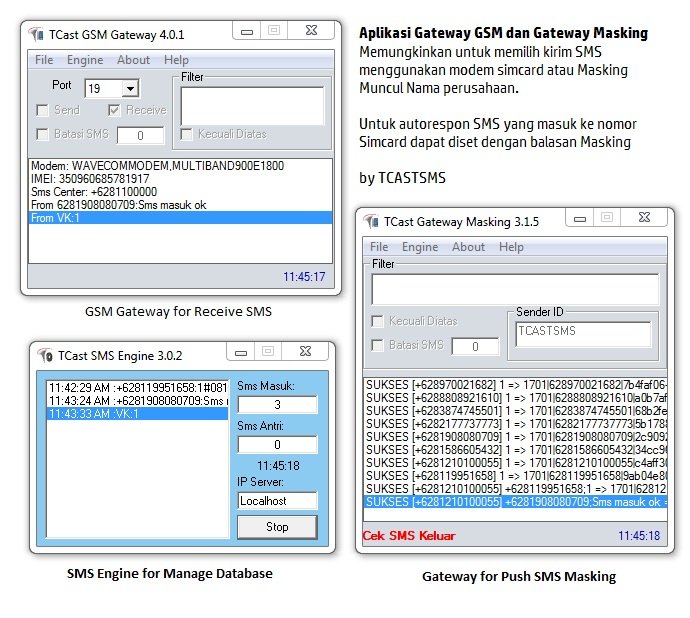Screen dimensions: 690x618
Task: Click the 11:45:18 time in SMS Engine
Action: click(x=278, y=466)
